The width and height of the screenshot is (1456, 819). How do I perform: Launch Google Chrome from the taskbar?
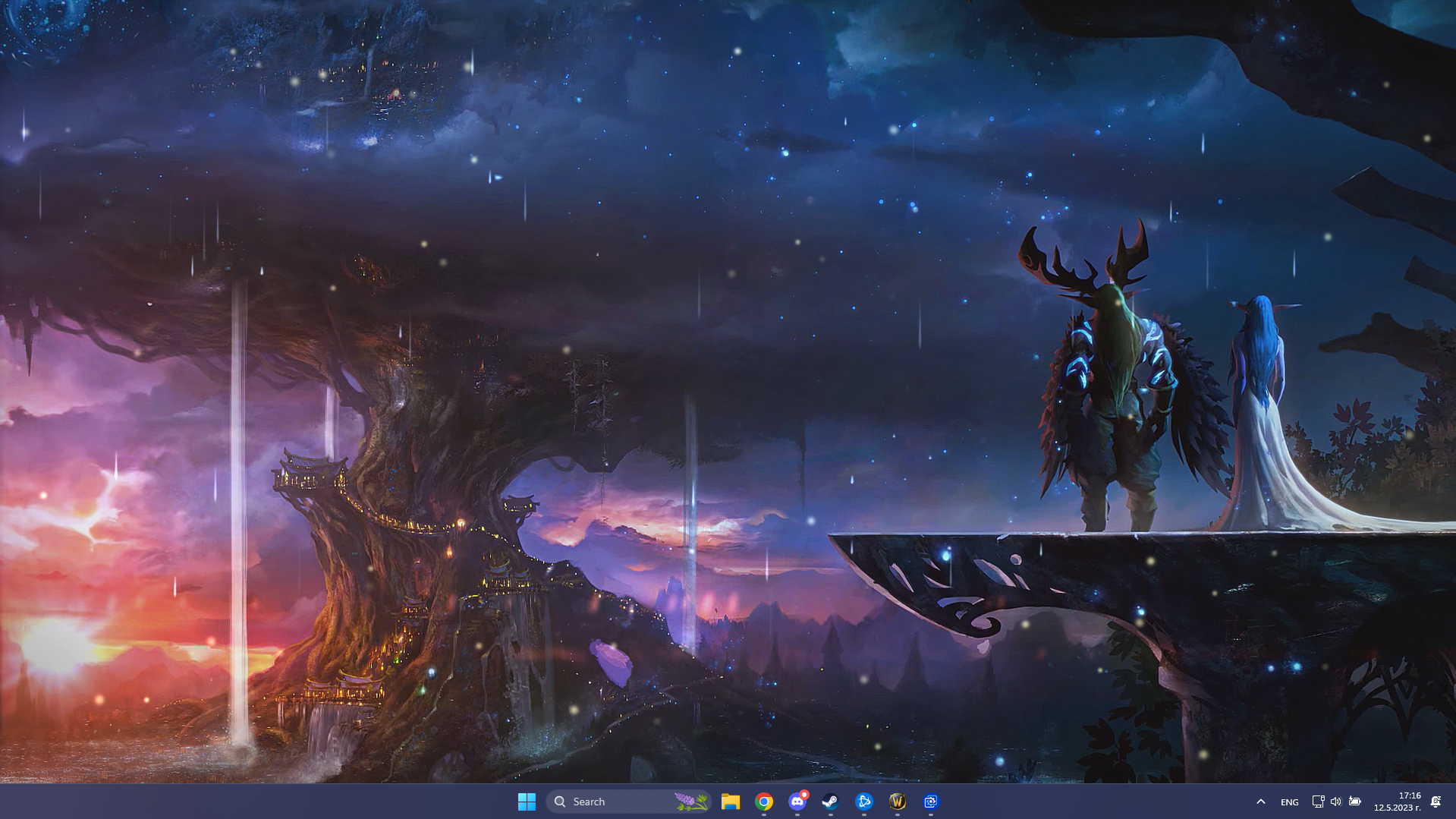tap(764, 802)
